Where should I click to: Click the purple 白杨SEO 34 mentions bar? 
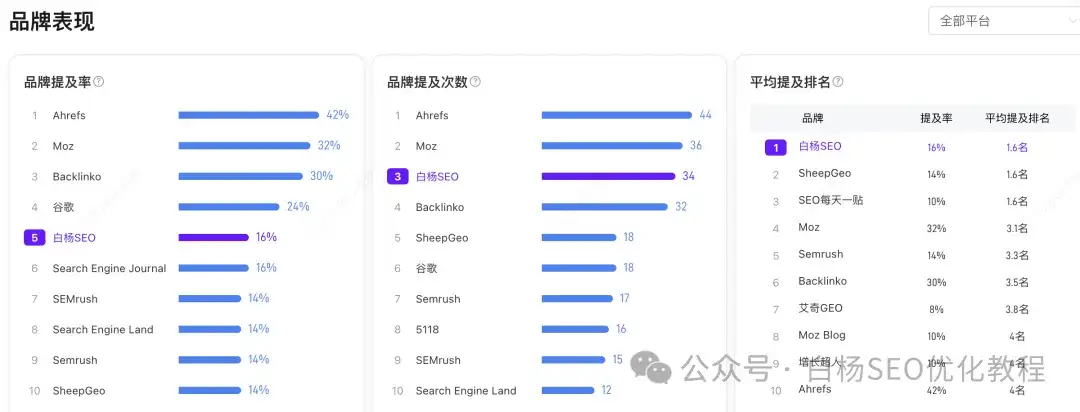coord(608,177)
